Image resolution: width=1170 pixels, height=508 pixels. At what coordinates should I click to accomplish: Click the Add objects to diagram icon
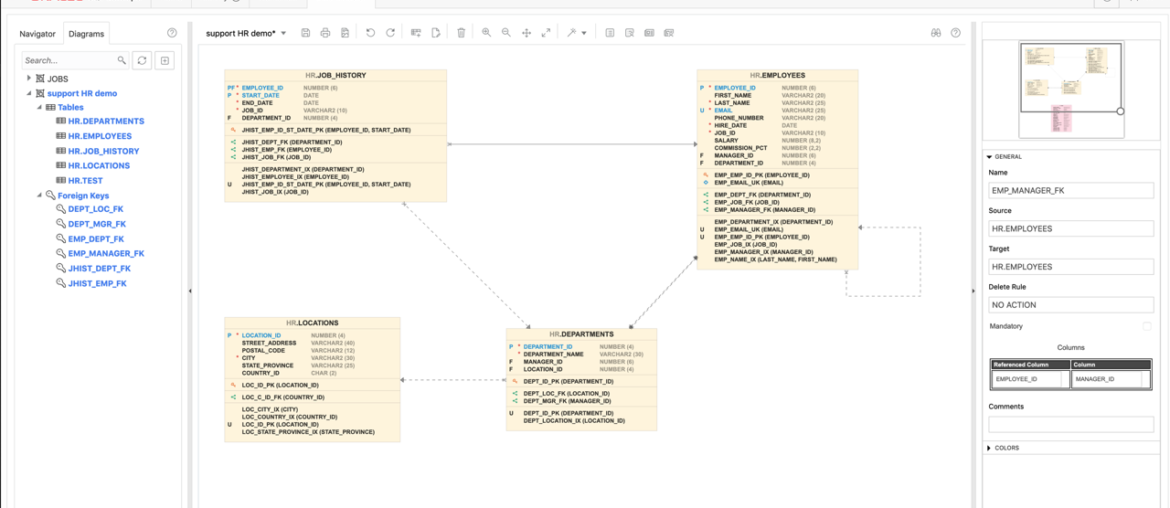(x=416, y=33)
